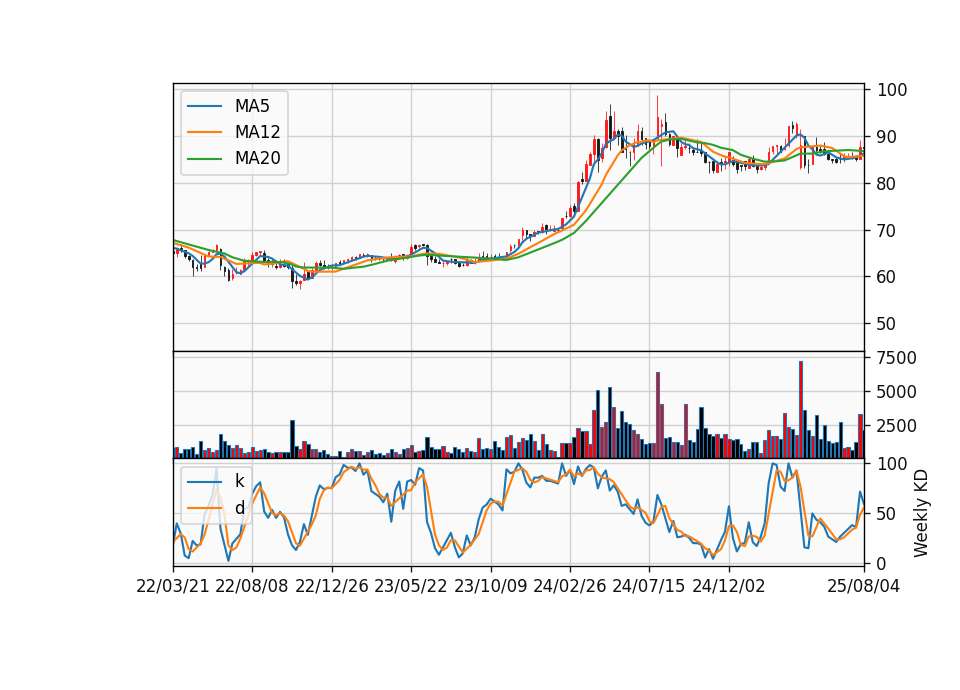Click the 7500 volume axis tick
Image resolution: width=960 pixels, height=690 pixels.
[x=896, y=358]
